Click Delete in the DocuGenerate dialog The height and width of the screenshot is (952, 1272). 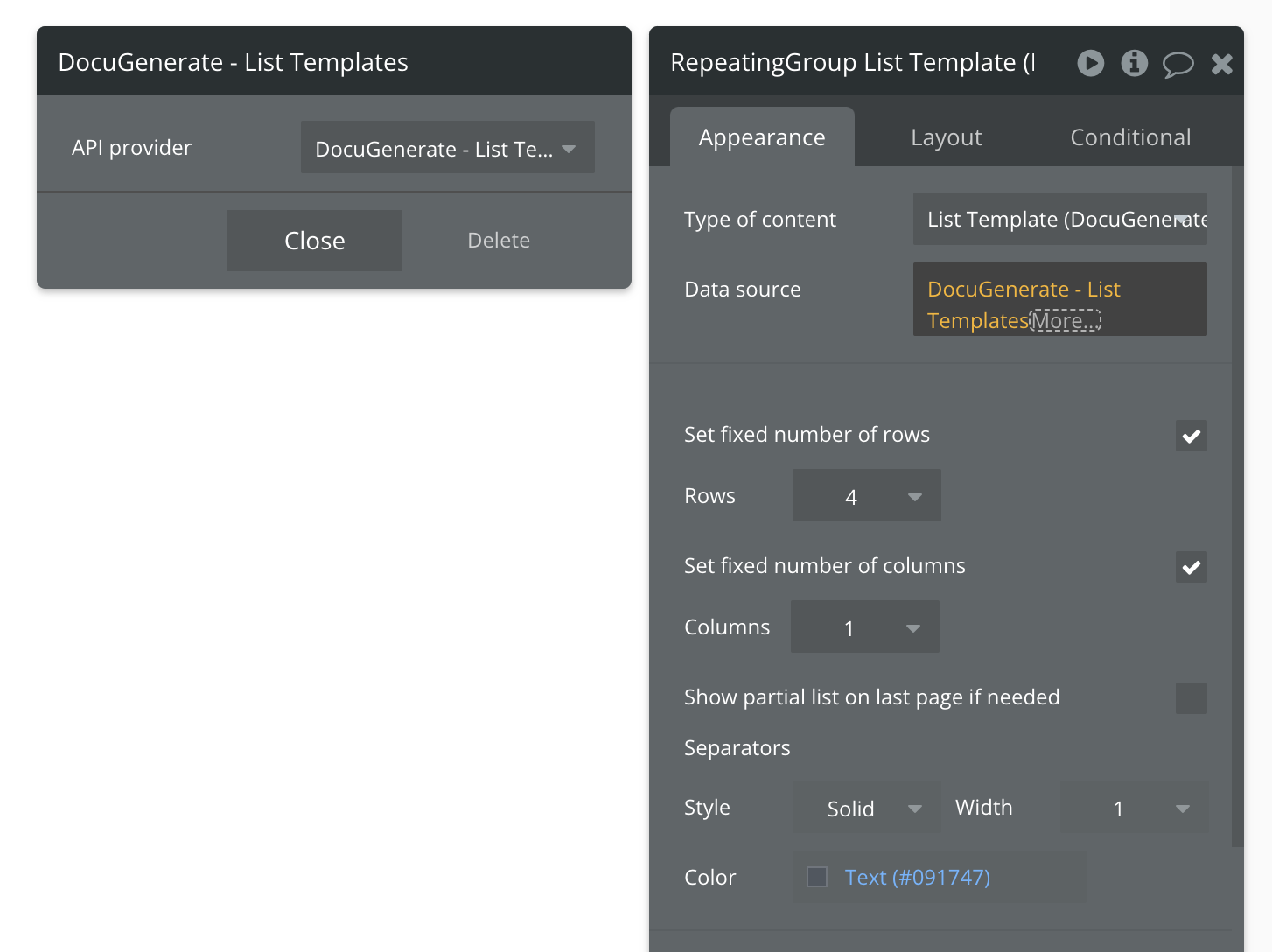pos(499,241)
